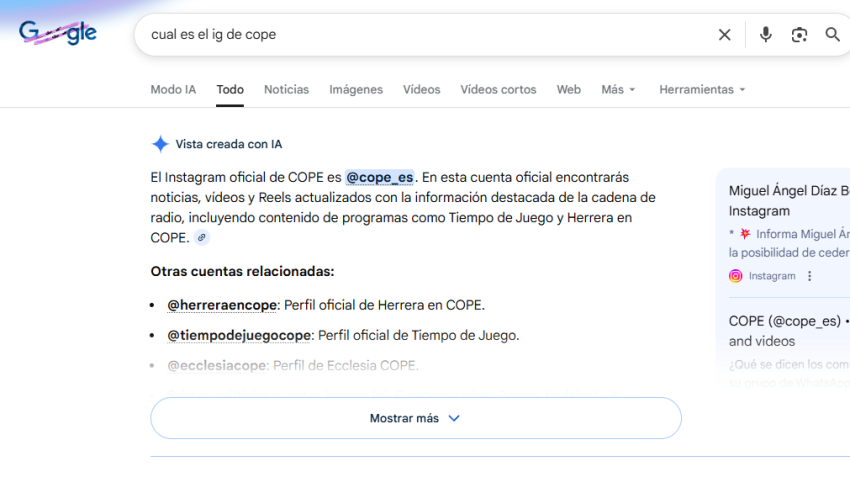Open the three-dot menu beside Instagram

coord(809,276)
